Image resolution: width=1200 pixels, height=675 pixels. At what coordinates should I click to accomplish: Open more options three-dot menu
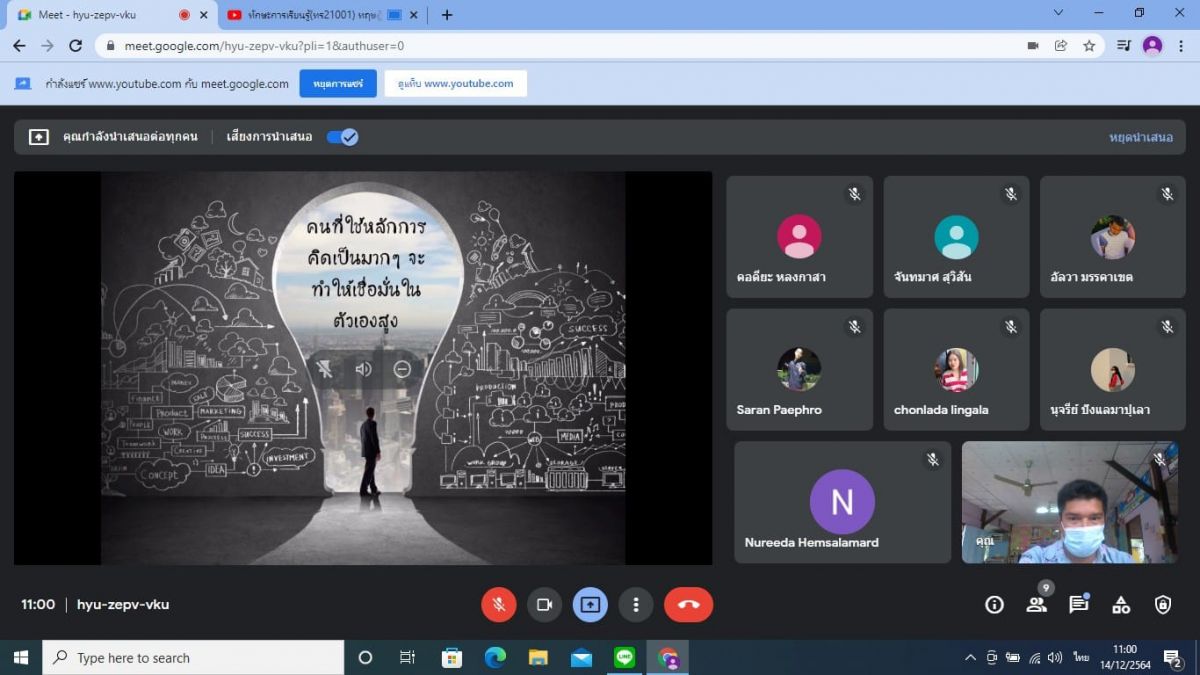(635, 604)
